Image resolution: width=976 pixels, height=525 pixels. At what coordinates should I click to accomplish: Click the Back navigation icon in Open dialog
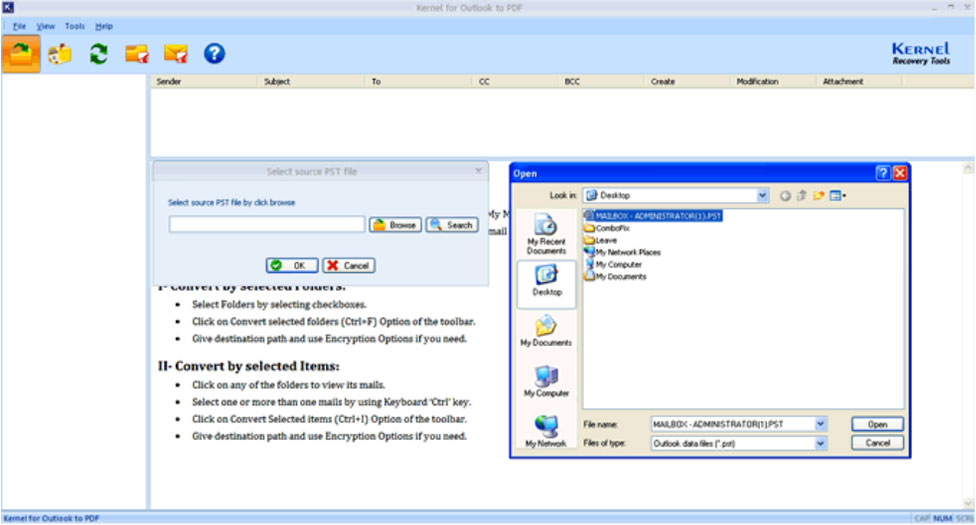(x=785, y=196)
